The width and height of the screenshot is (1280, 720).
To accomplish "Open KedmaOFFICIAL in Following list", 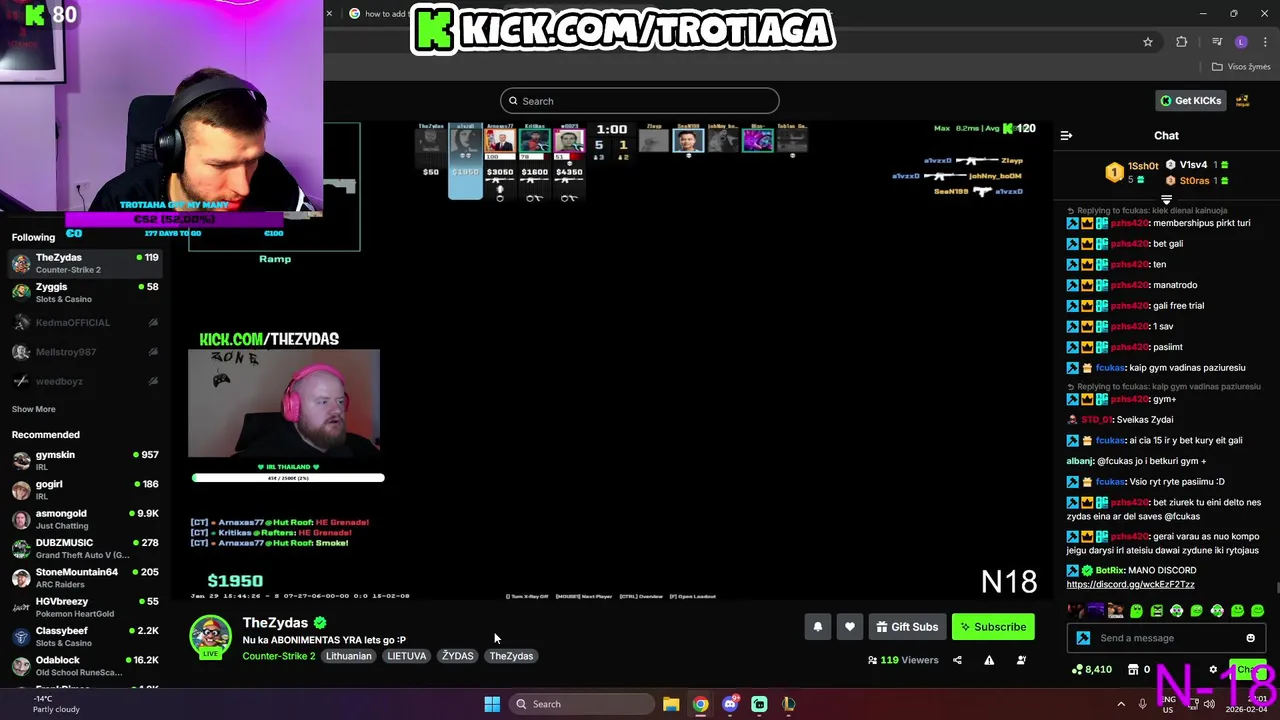I will tap(84, 322).
